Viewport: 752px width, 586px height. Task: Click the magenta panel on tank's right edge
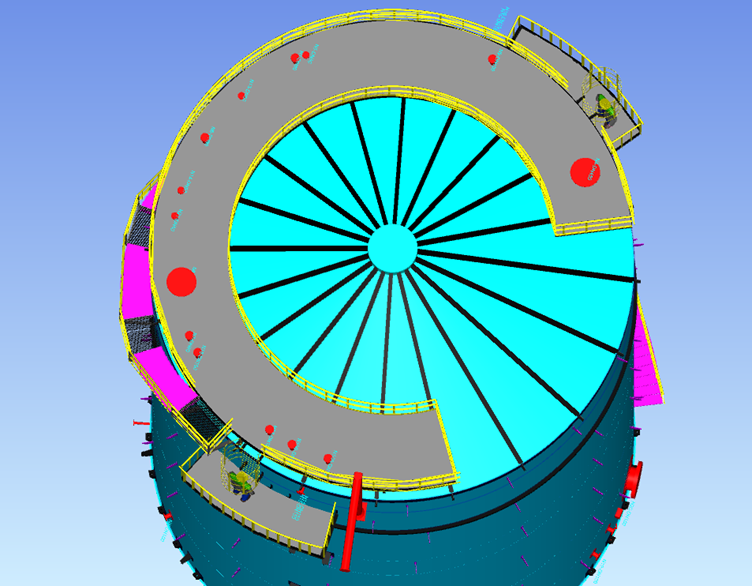pos(648,362)
